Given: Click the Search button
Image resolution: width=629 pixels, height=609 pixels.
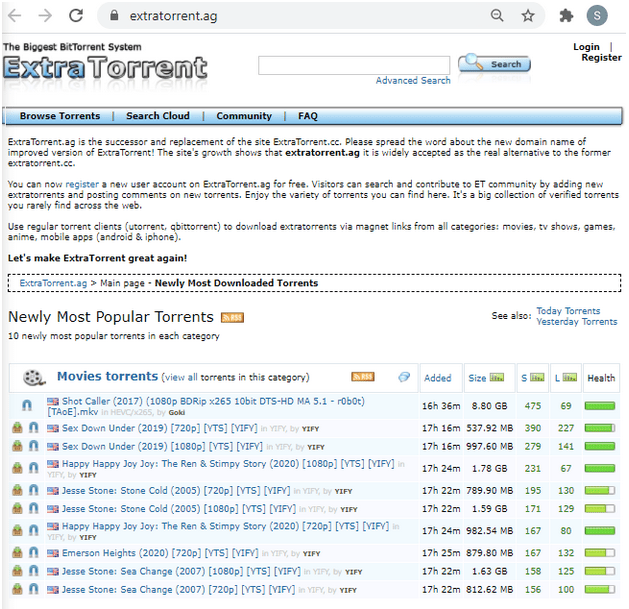Looking at the screenshot, I should coord(495,64).
